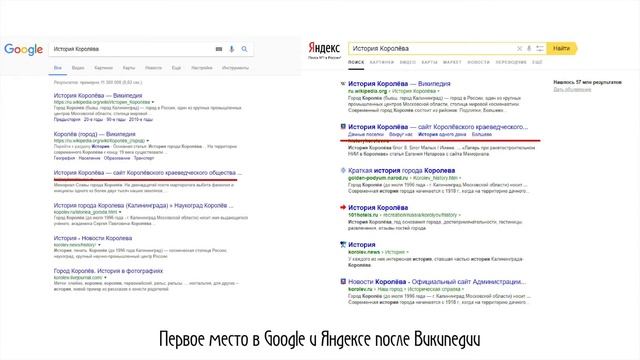Screen dimensions: 640x360
Task: Open Google 'Инструменты' search tools
Action: point(235,68)
